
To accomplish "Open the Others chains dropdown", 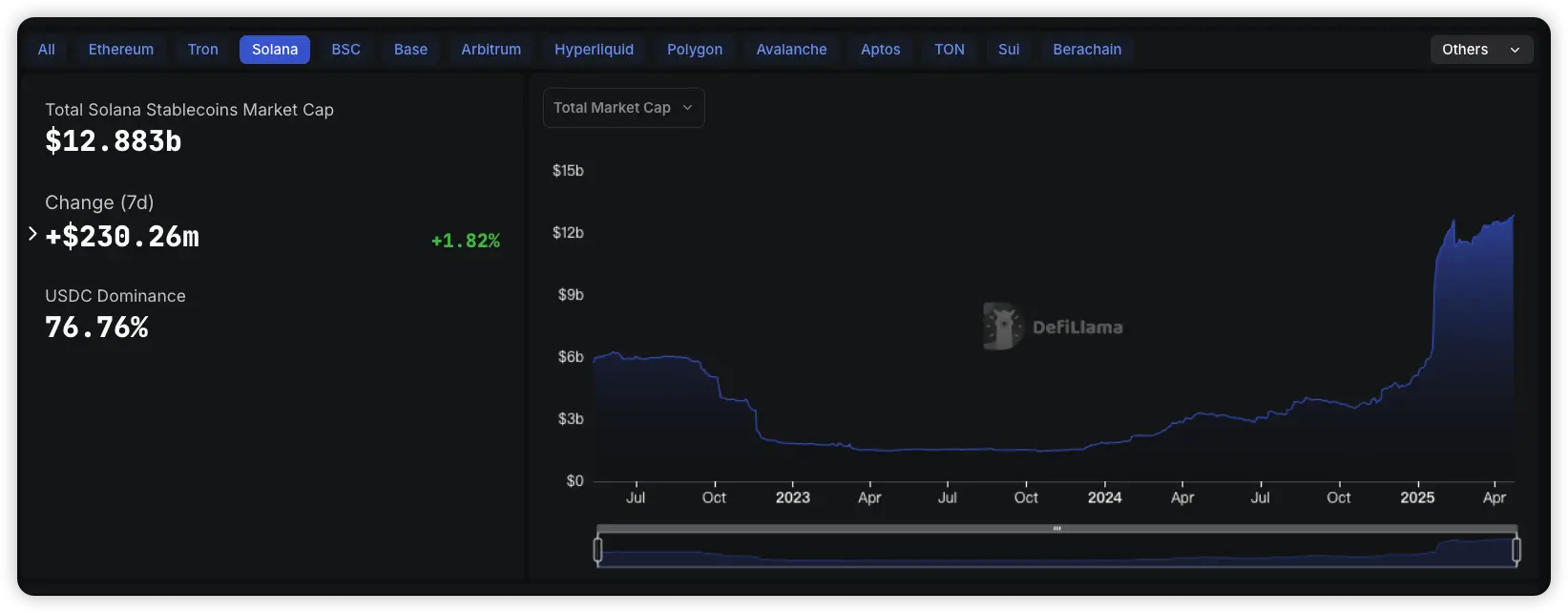I will tap(1480, 50).
